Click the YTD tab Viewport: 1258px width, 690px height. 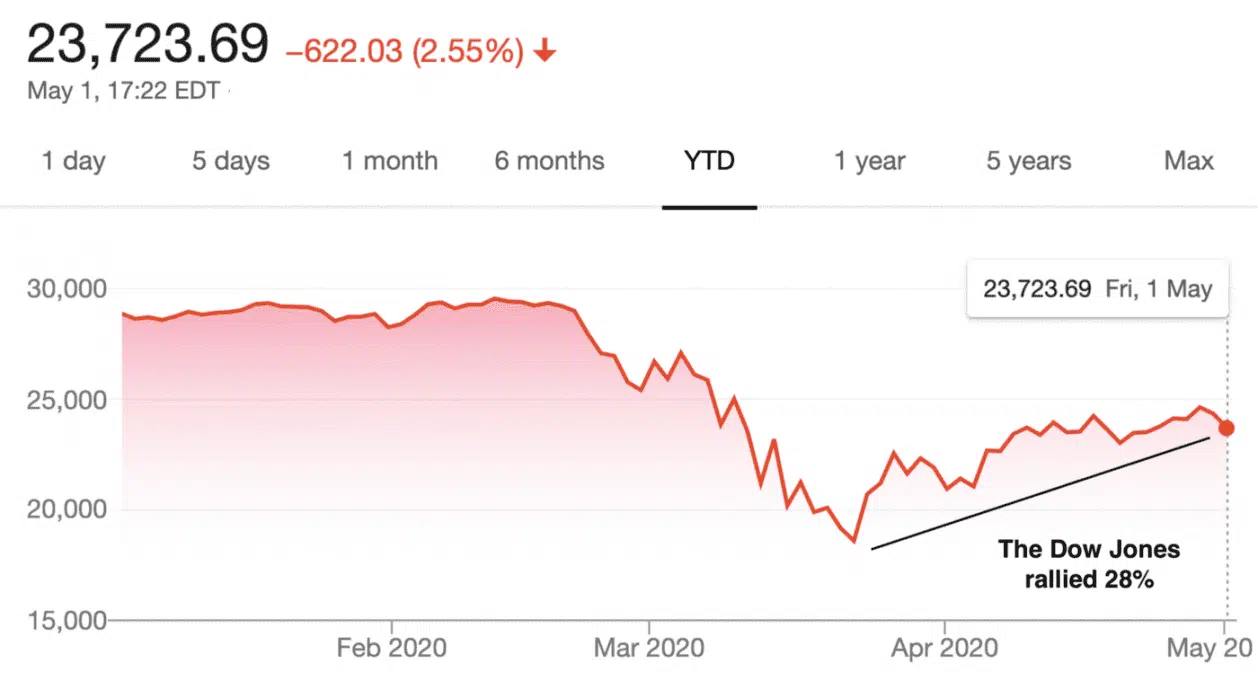tap(709, 161)
